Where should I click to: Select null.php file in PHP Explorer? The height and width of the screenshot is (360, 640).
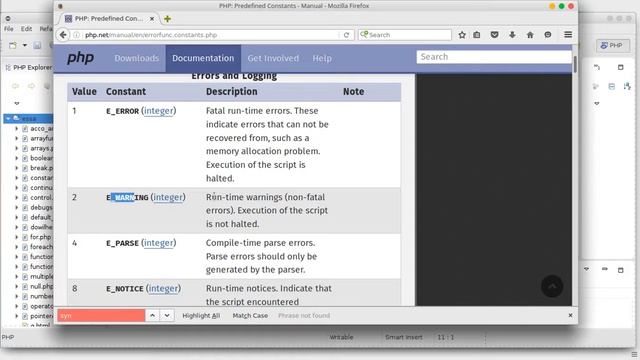click(41, 287)
